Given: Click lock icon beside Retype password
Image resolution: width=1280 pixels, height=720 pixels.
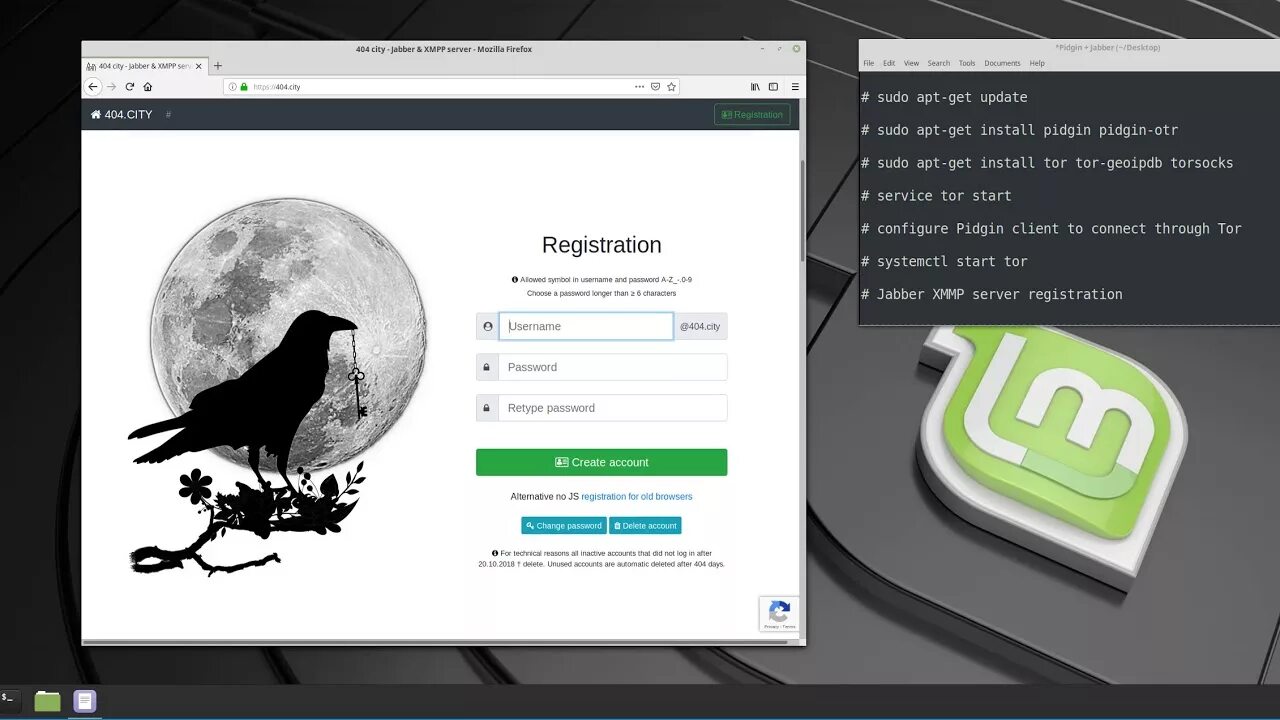Looking at the screenshot, I should (x=487, y=408).
